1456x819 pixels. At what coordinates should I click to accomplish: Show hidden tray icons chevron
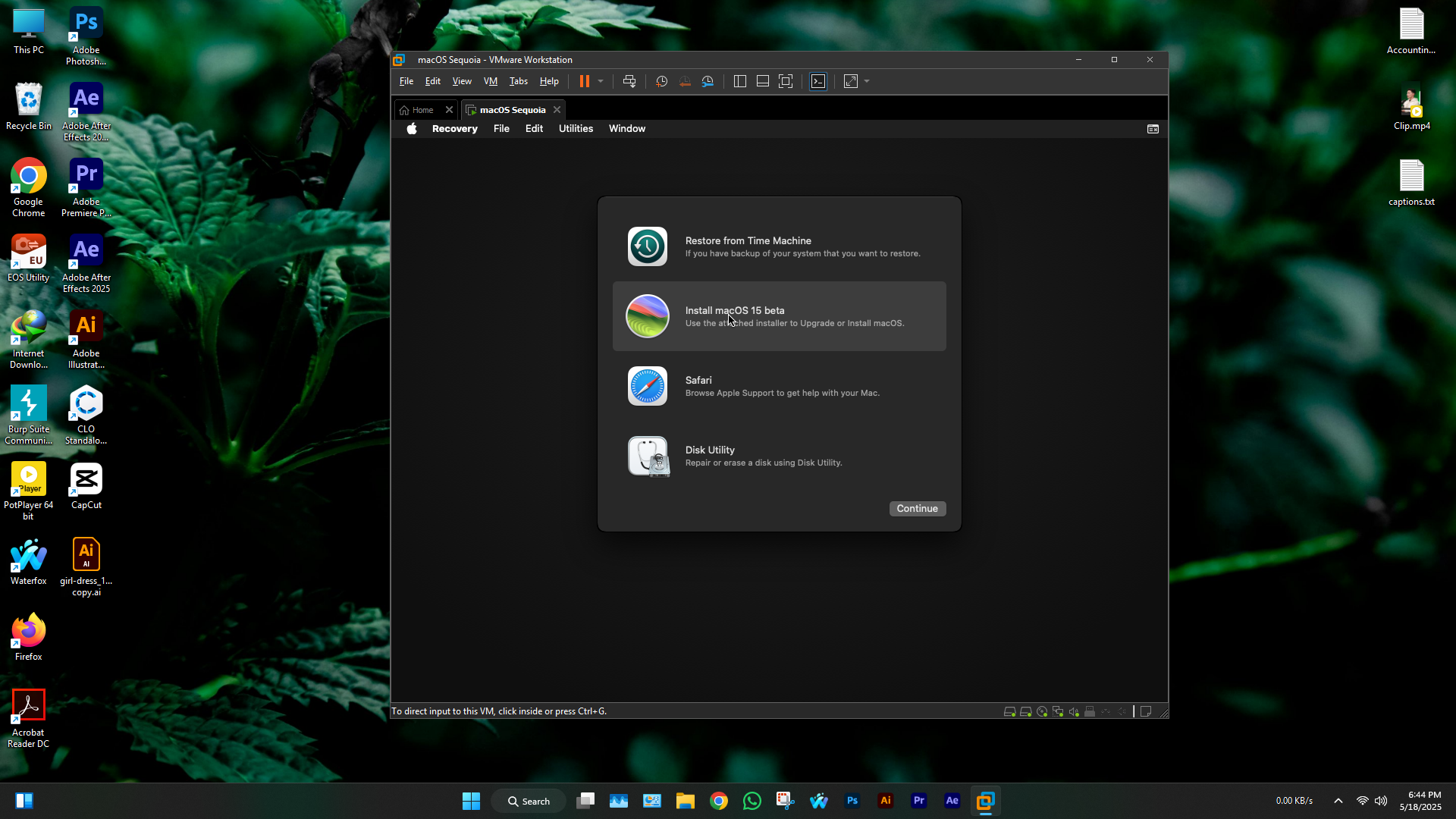pos(1338,801)
